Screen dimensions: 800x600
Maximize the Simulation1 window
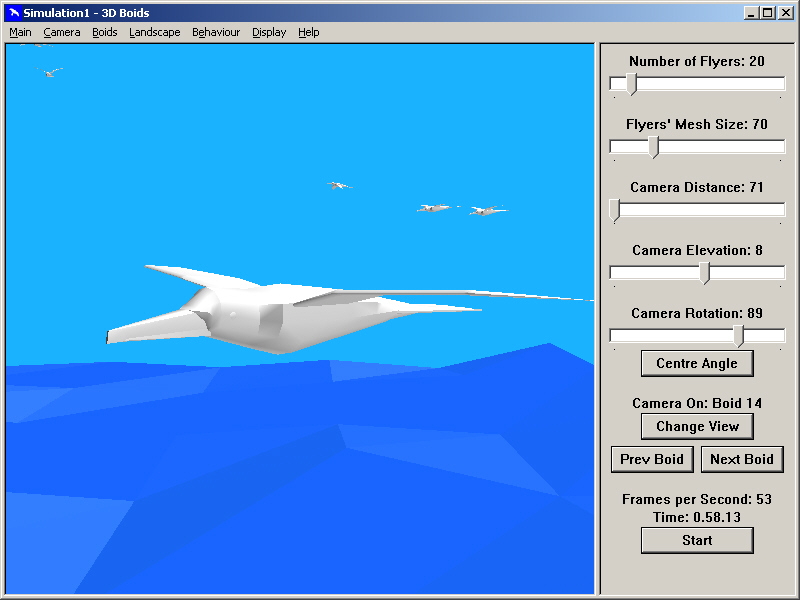pyautogui.click(x=767, y=13)
